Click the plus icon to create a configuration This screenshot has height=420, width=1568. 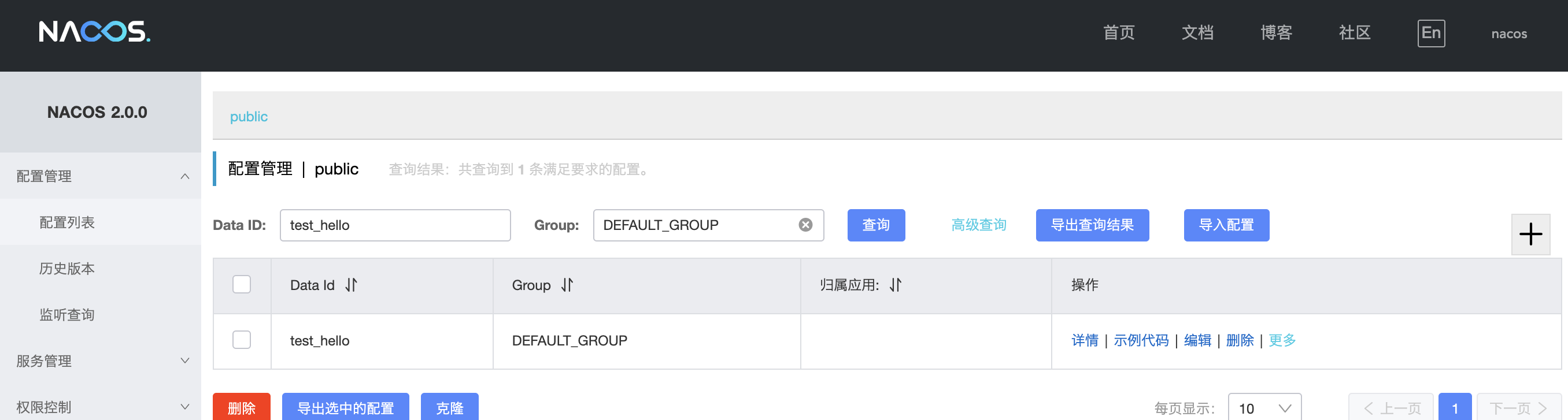pyautogui.click(x=1530, y=234)
